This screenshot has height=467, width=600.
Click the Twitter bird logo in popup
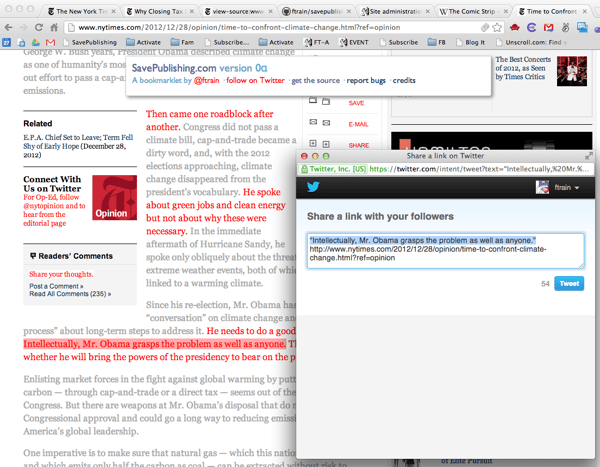click(x=313, y=187)
